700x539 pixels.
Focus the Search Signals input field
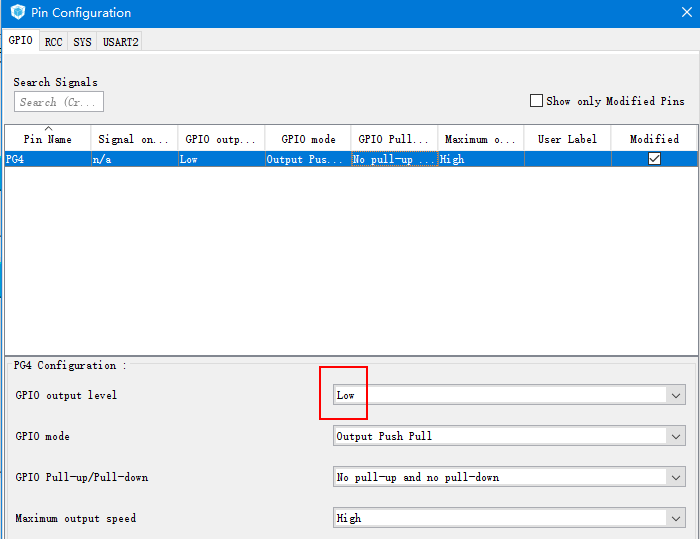coord(59,102)
